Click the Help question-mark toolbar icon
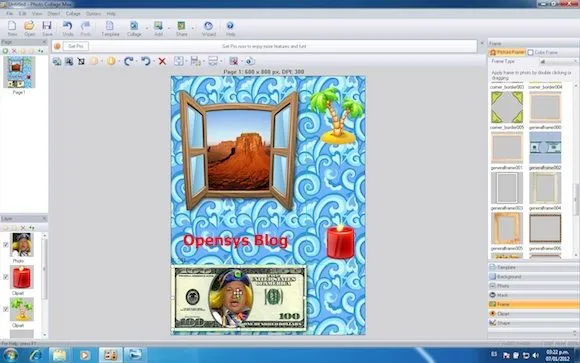Image resolution: width=580 pixels, height=363 pixels. [x=230, y=28]
